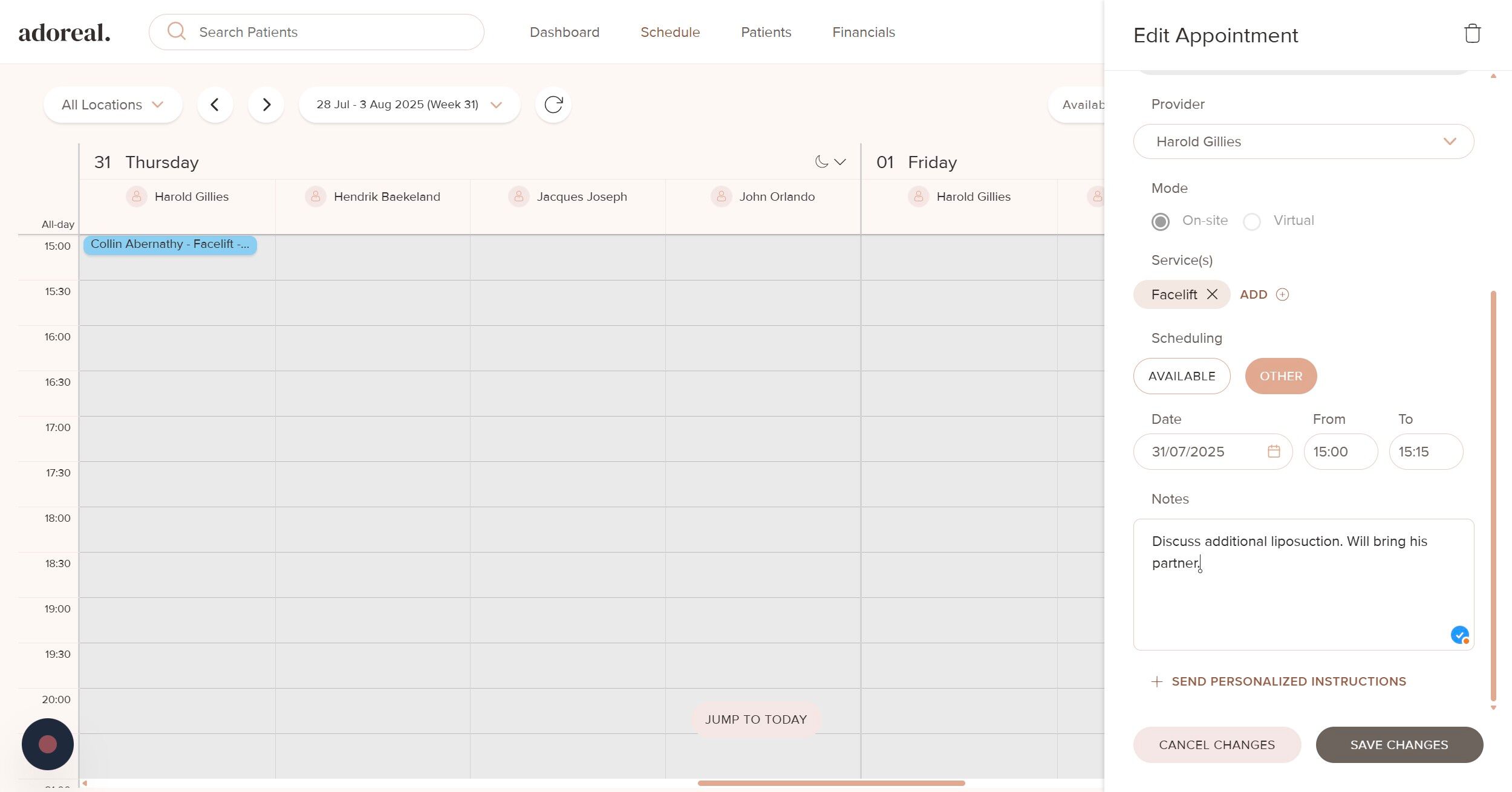Select the On-site mode radio button
Viewport: 1512px width, 792px height.
click(x=1160, y=222)
